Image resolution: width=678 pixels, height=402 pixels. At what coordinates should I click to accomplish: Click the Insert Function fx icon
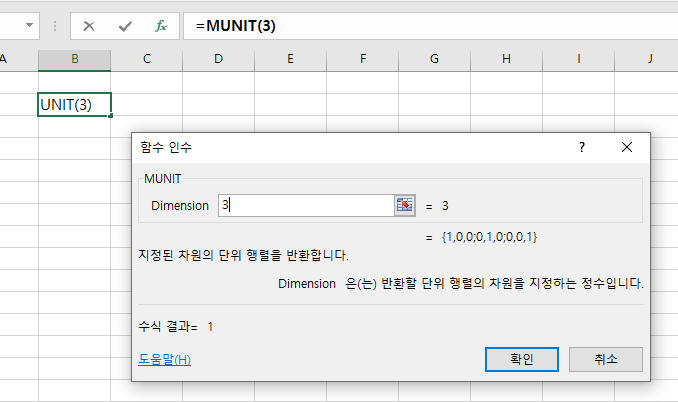click(160, 26)
